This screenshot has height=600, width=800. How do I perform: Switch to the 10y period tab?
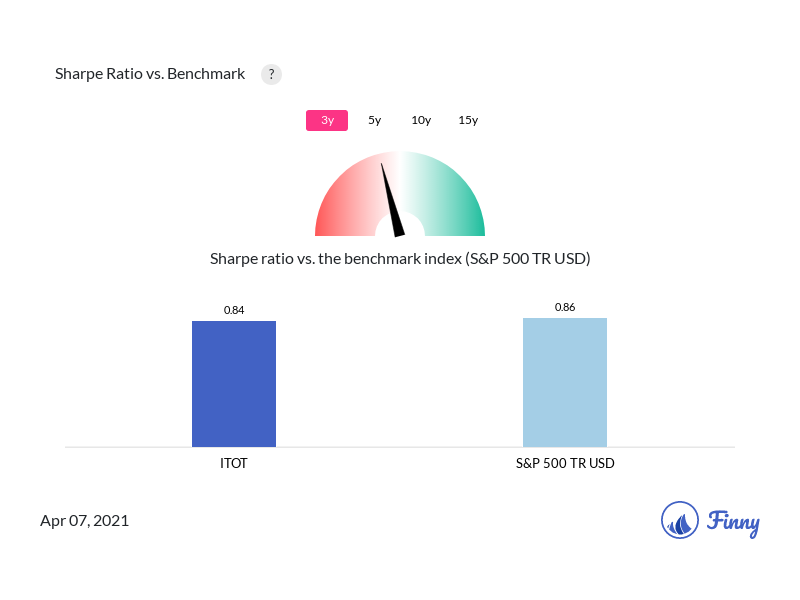coord(421,121)
